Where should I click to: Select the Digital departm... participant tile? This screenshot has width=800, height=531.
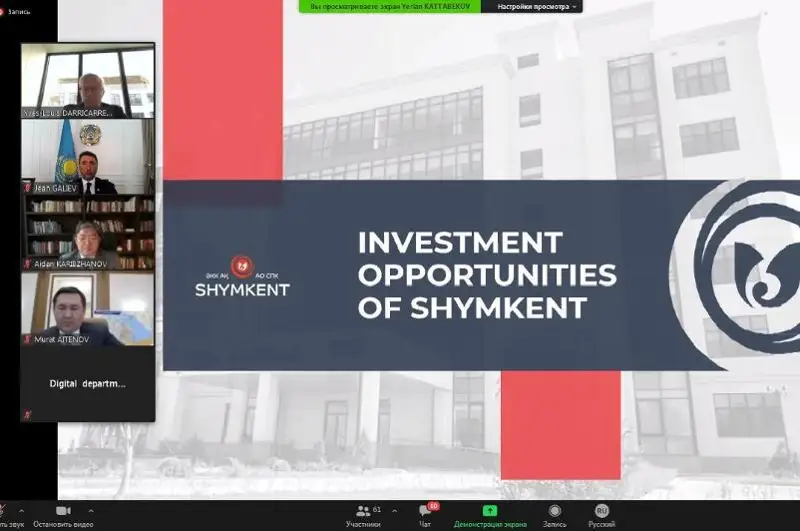tap(88, 384)
